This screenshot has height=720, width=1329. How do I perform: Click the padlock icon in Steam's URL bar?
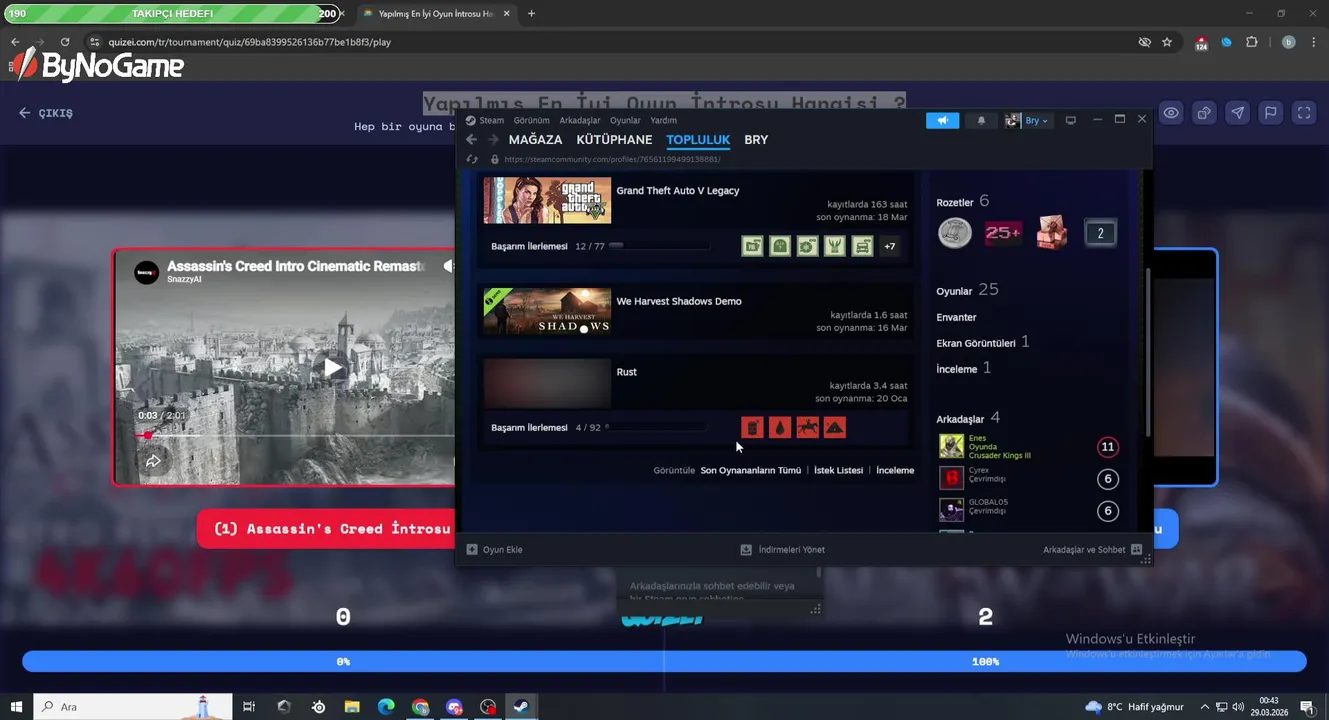point(494,159)
